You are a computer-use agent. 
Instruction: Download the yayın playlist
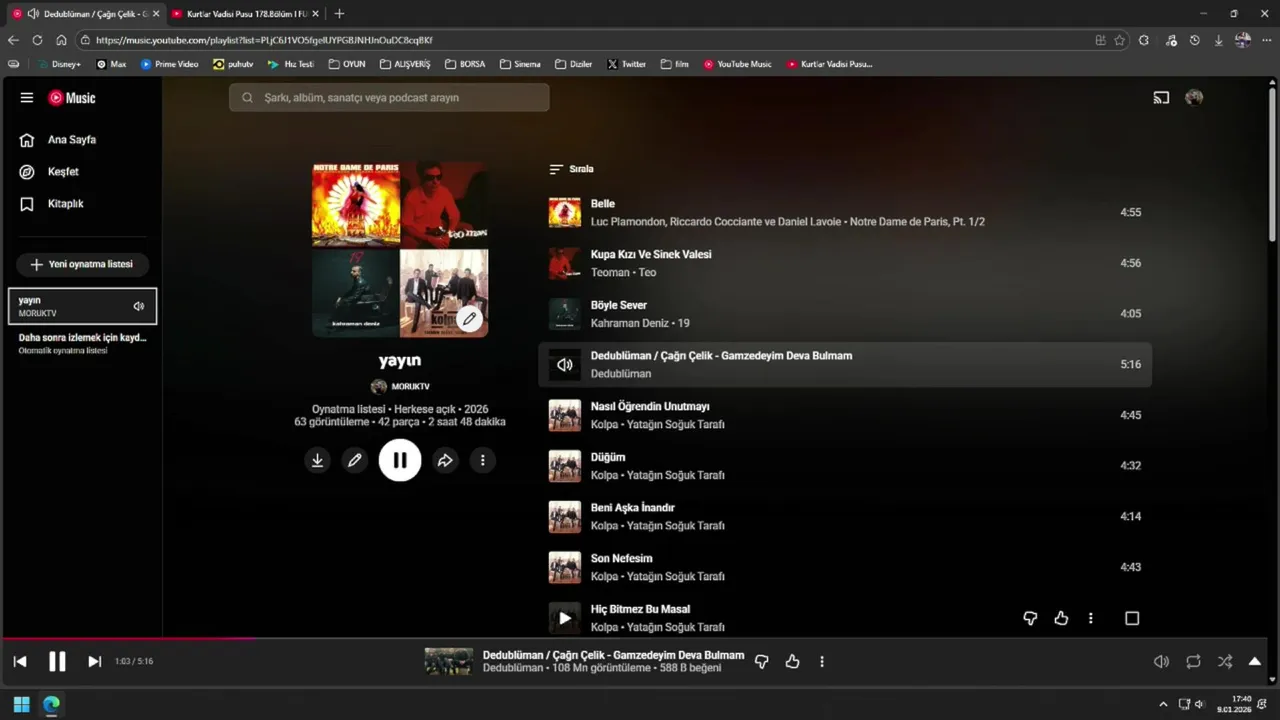[x=317, y=460]
